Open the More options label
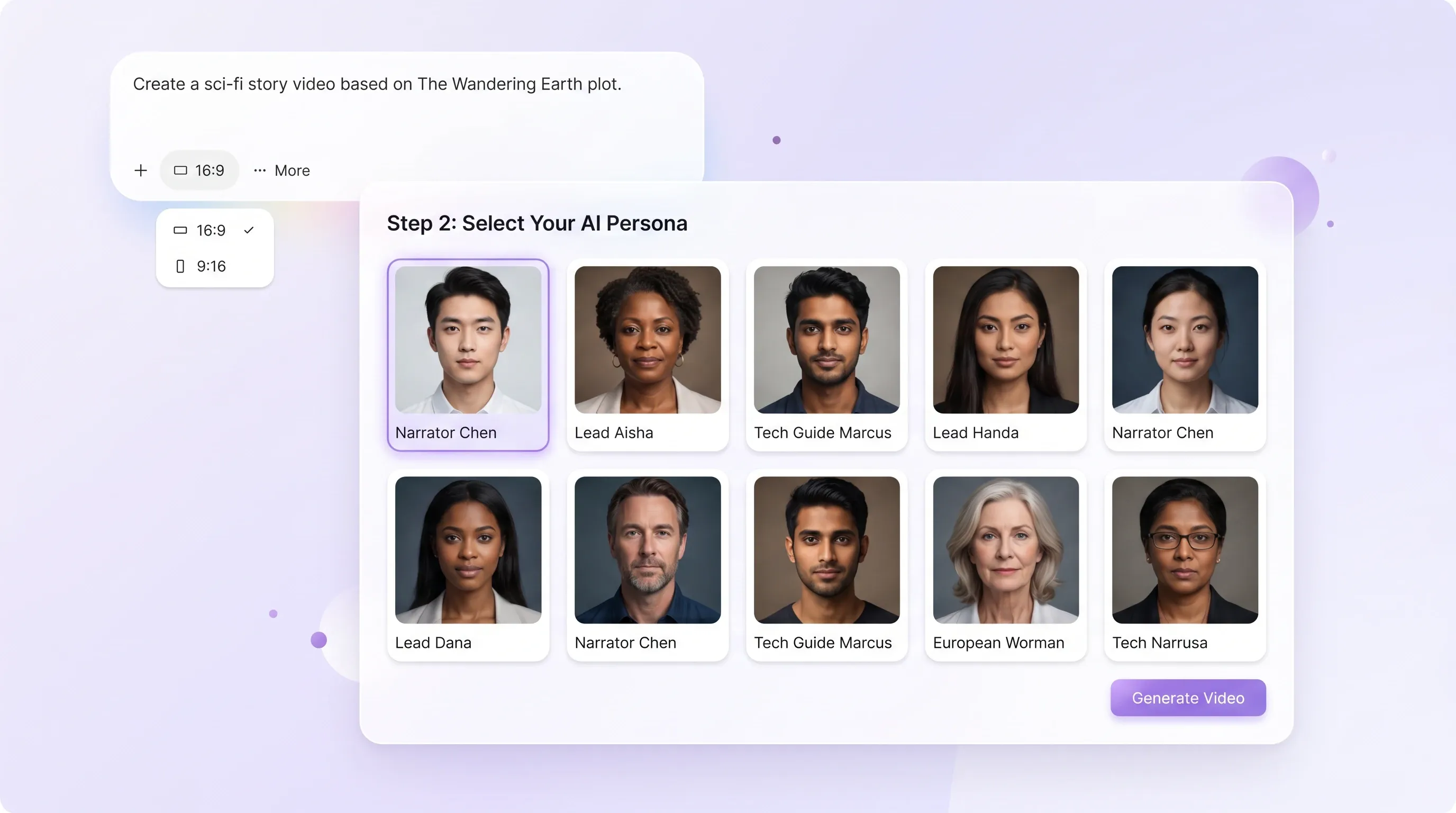 click(x=292, y=170)
